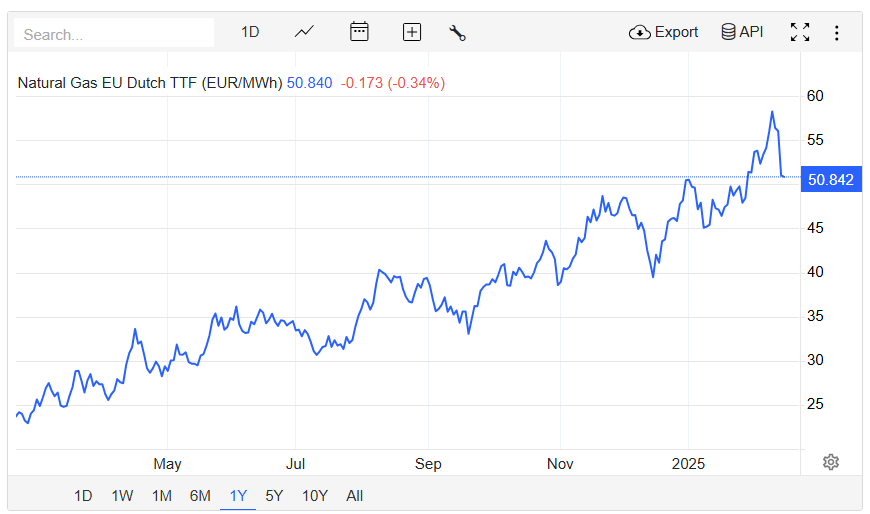Select the 1M time range
Viewport: 870px width, 514px height.
161,496
